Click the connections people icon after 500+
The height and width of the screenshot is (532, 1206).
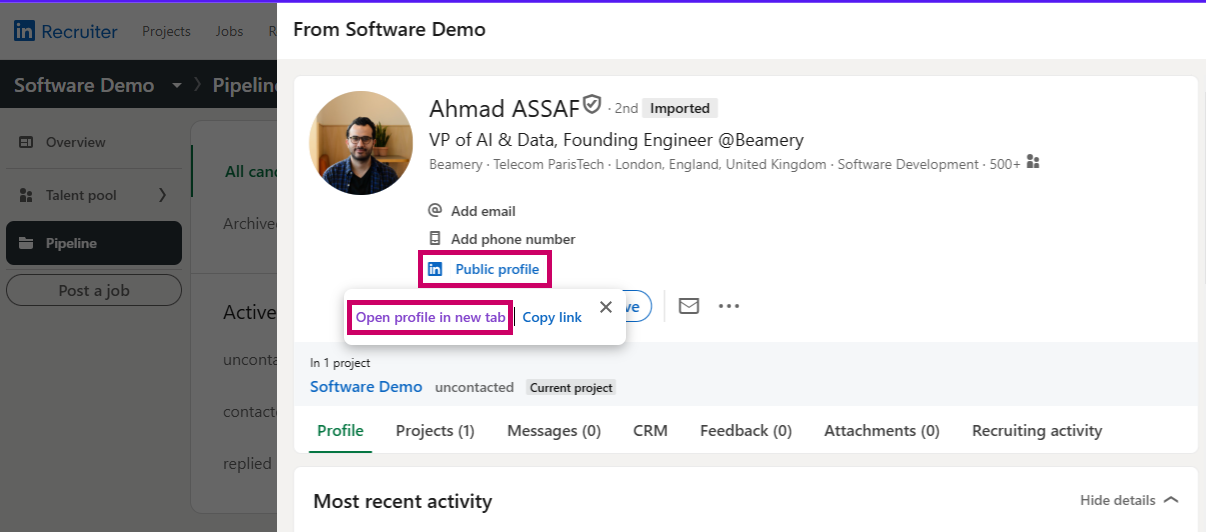point(1033,162)
